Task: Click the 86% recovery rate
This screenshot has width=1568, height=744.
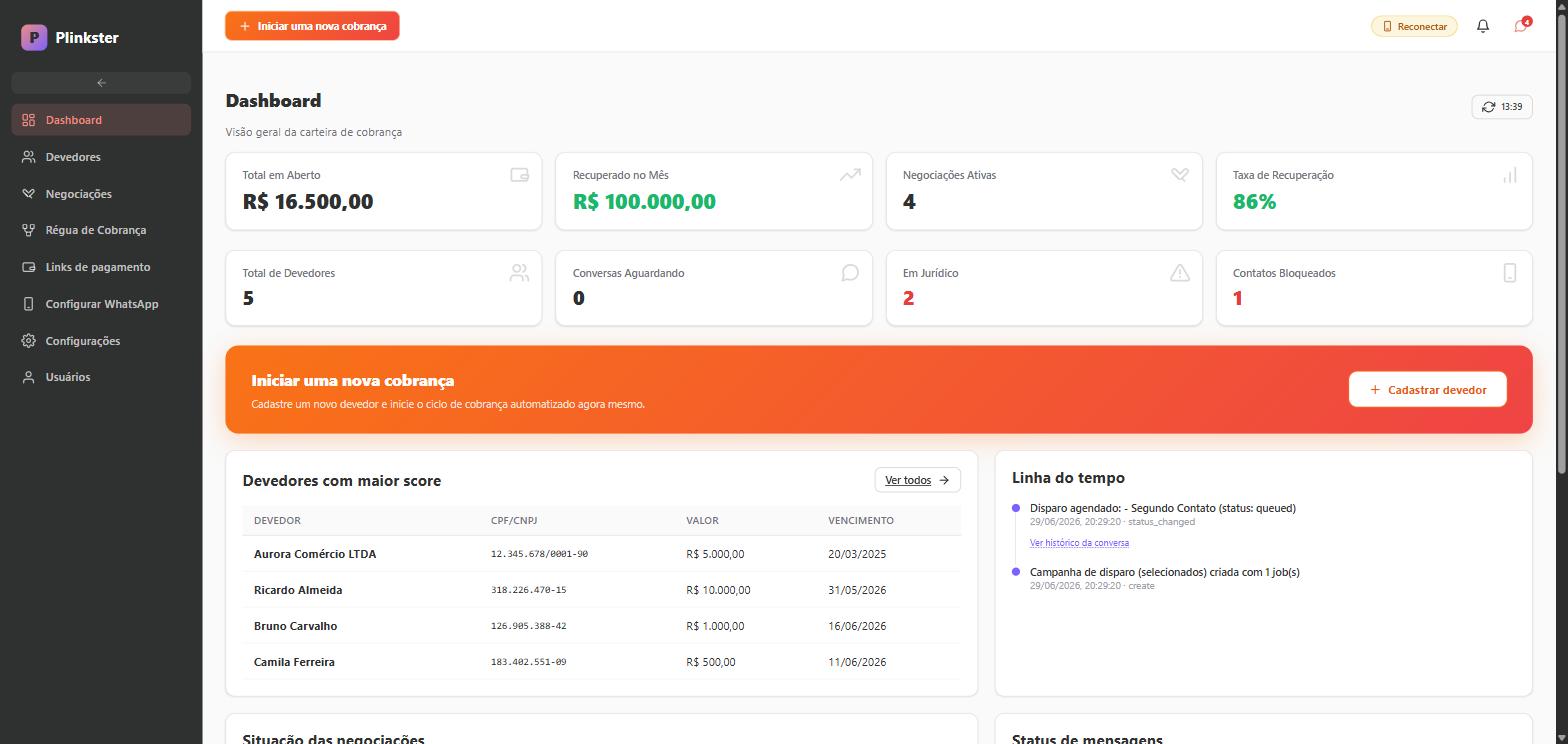Action: click(1254, 202)
